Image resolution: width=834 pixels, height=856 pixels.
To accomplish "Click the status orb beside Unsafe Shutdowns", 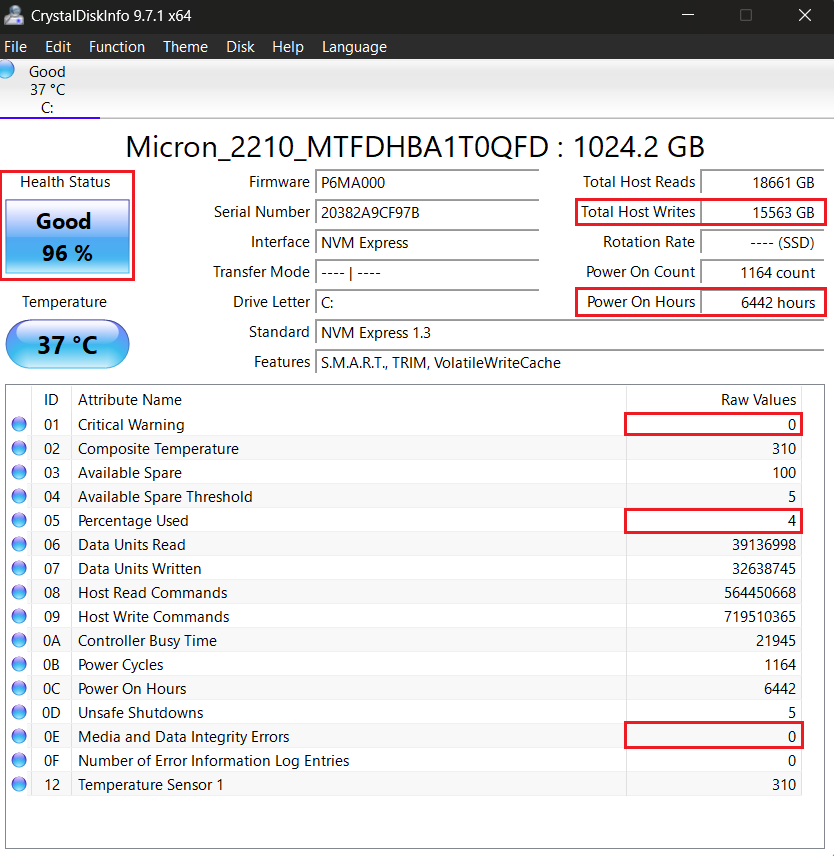I will click(19, 713).
